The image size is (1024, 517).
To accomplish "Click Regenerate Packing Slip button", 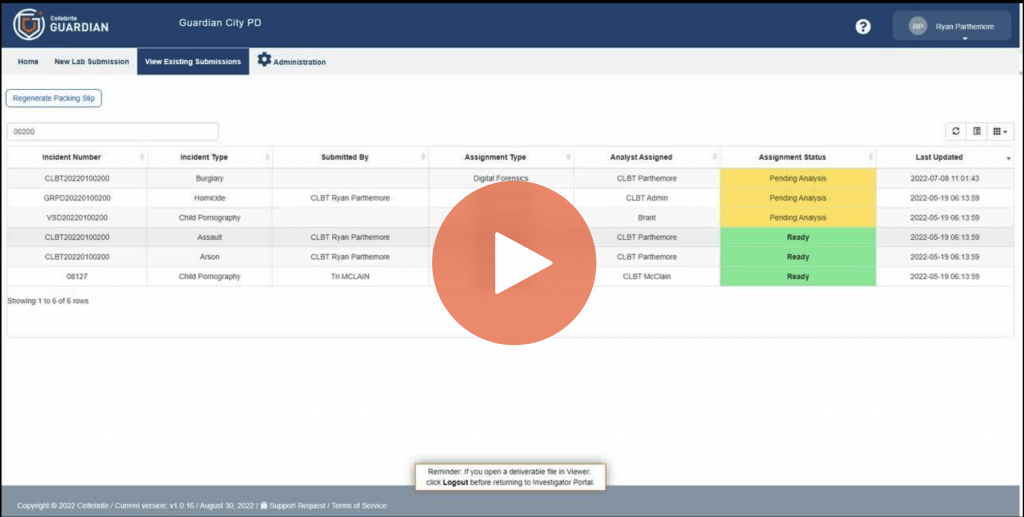I will pos(54,98).
